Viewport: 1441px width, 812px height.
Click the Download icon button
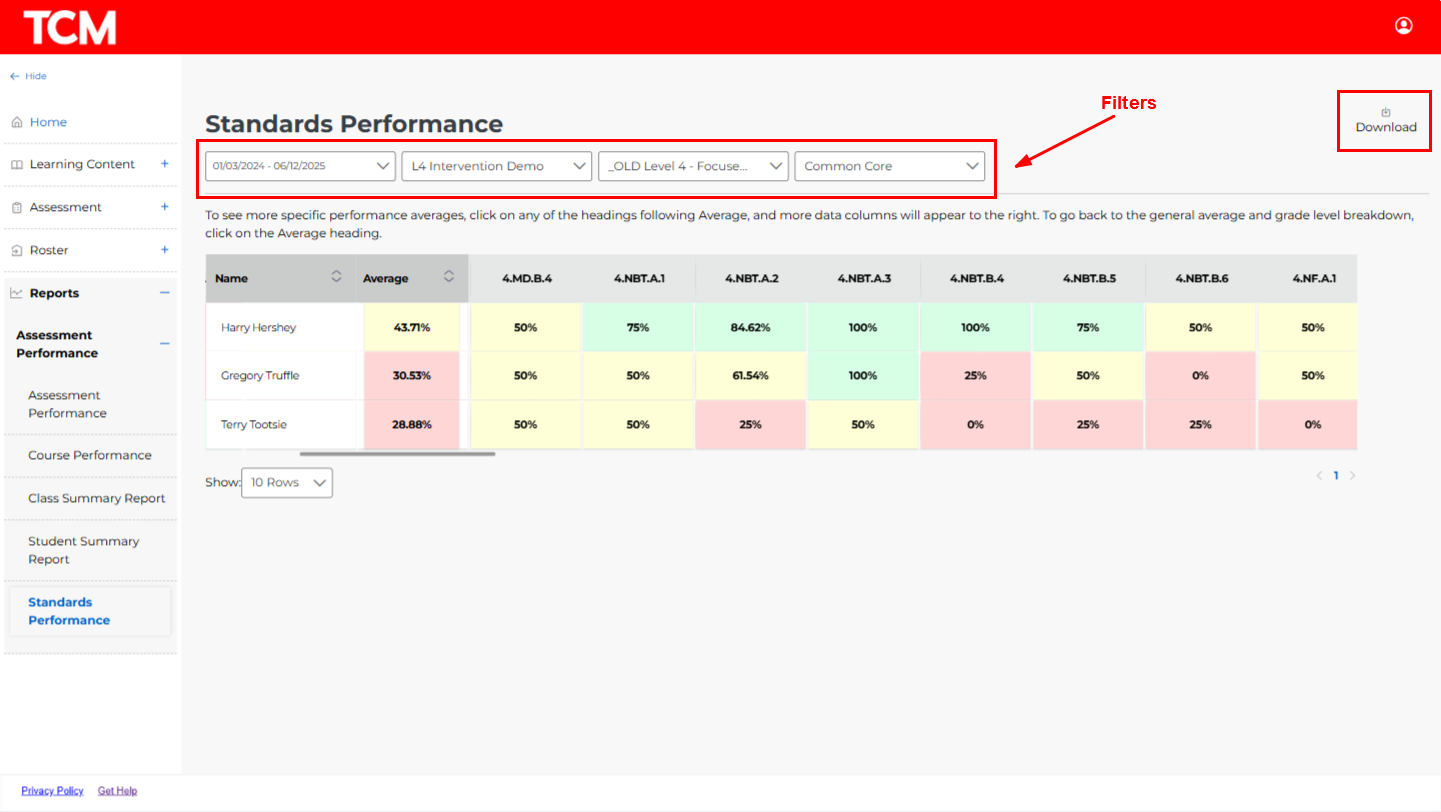(x=1385, y=113)
